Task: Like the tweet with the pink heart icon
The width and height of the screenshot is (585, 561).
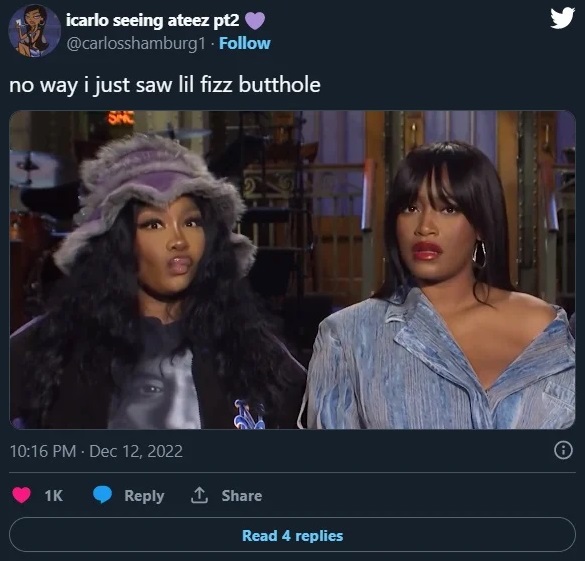Action: tap(22, 495)
